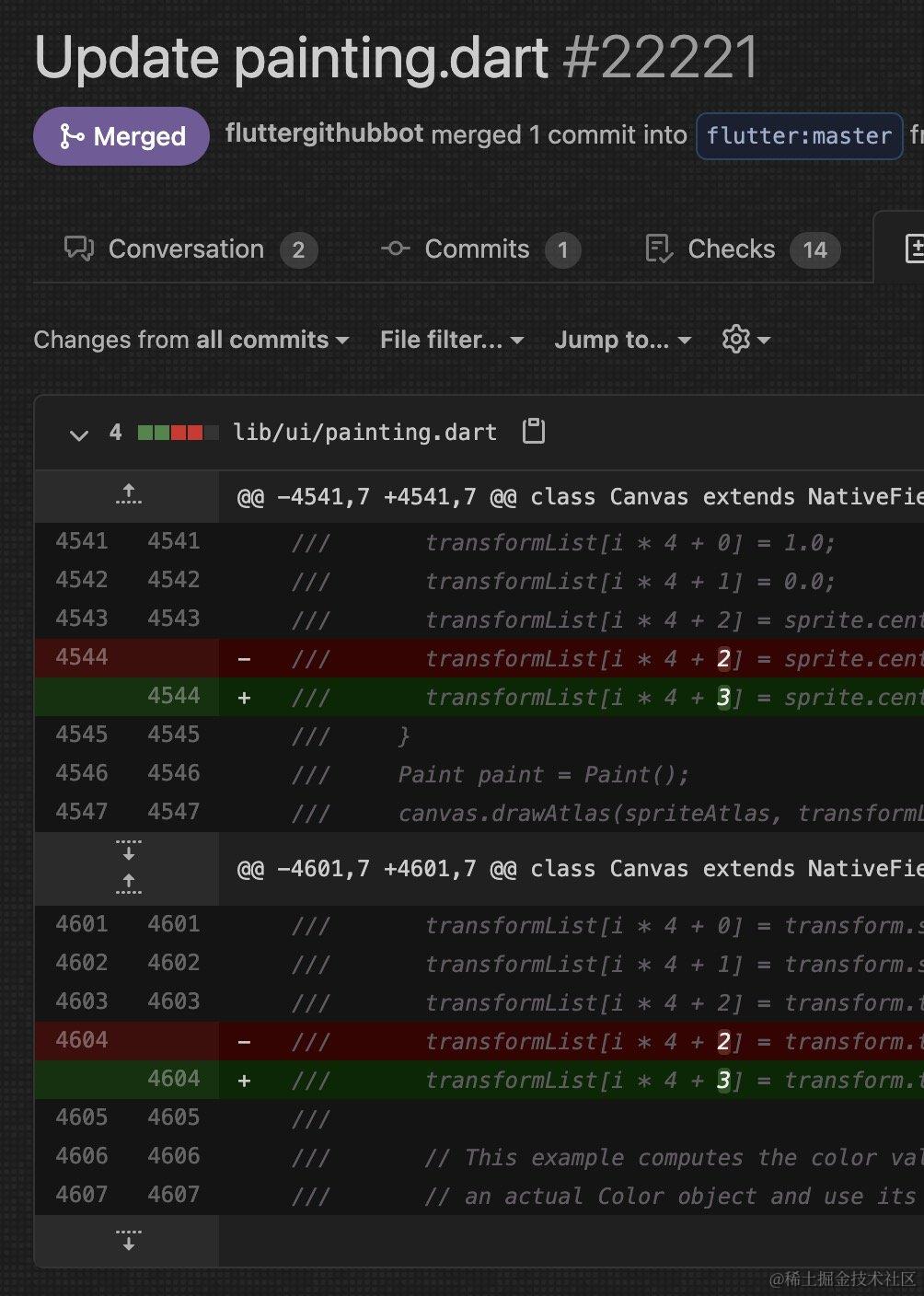Image resolution: width=924 pixels, height=1296 pixels.
Task: Click the second hunk header @@ -4601,7
Action: [580, 869]
